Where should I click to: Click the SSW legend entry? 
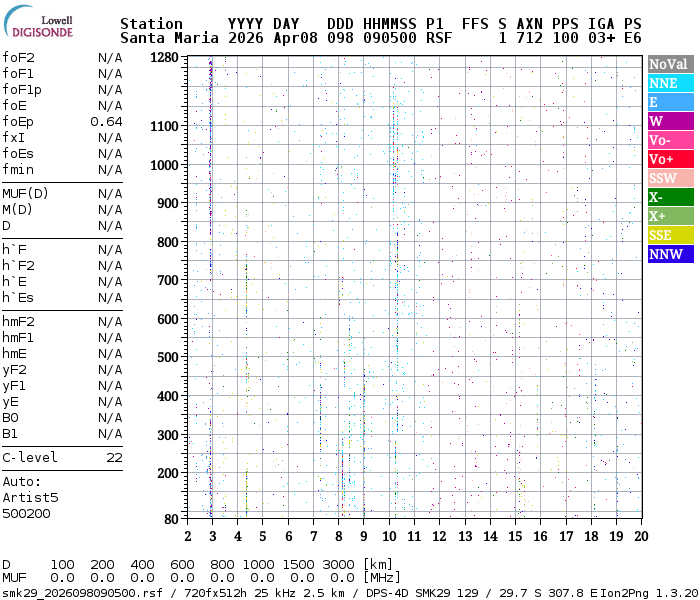click(669, 178)
